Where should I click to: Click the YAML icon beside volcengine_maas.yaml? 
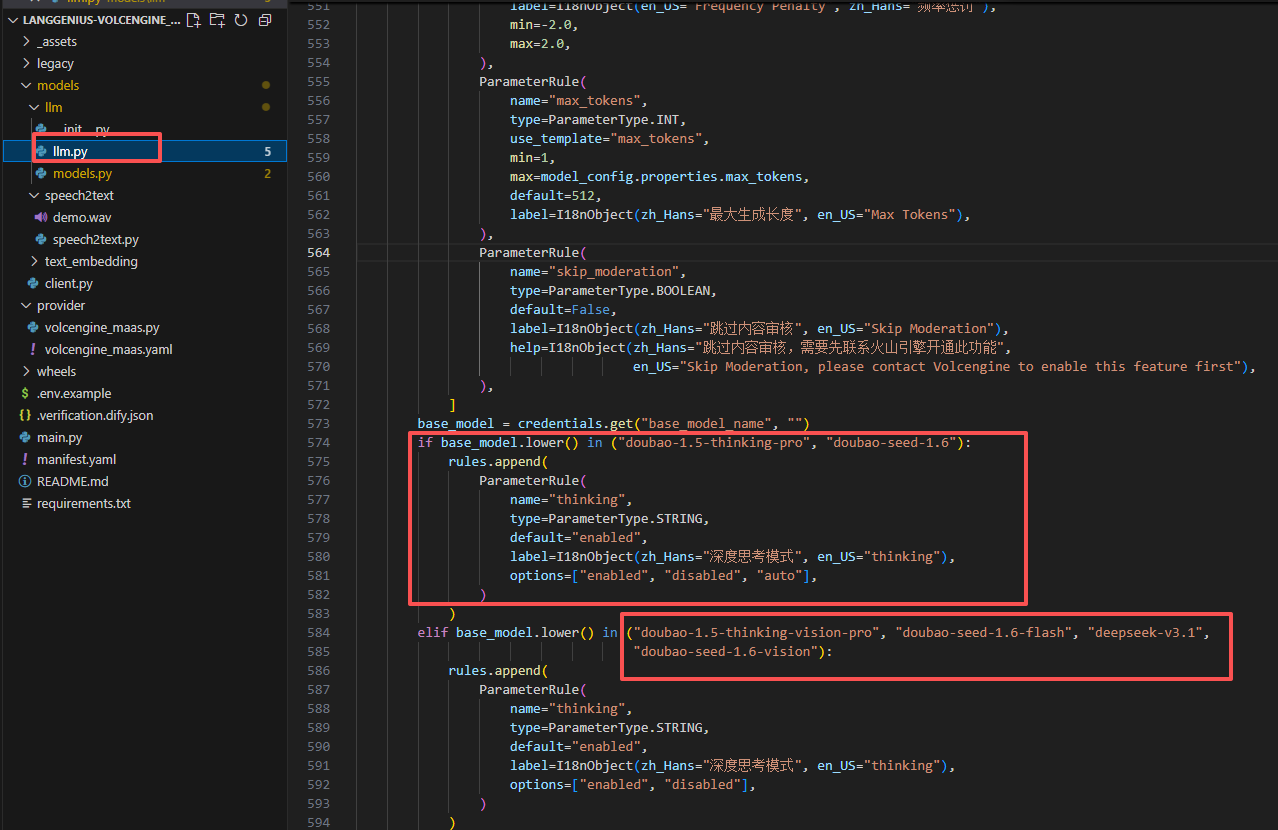click(33, 349)
